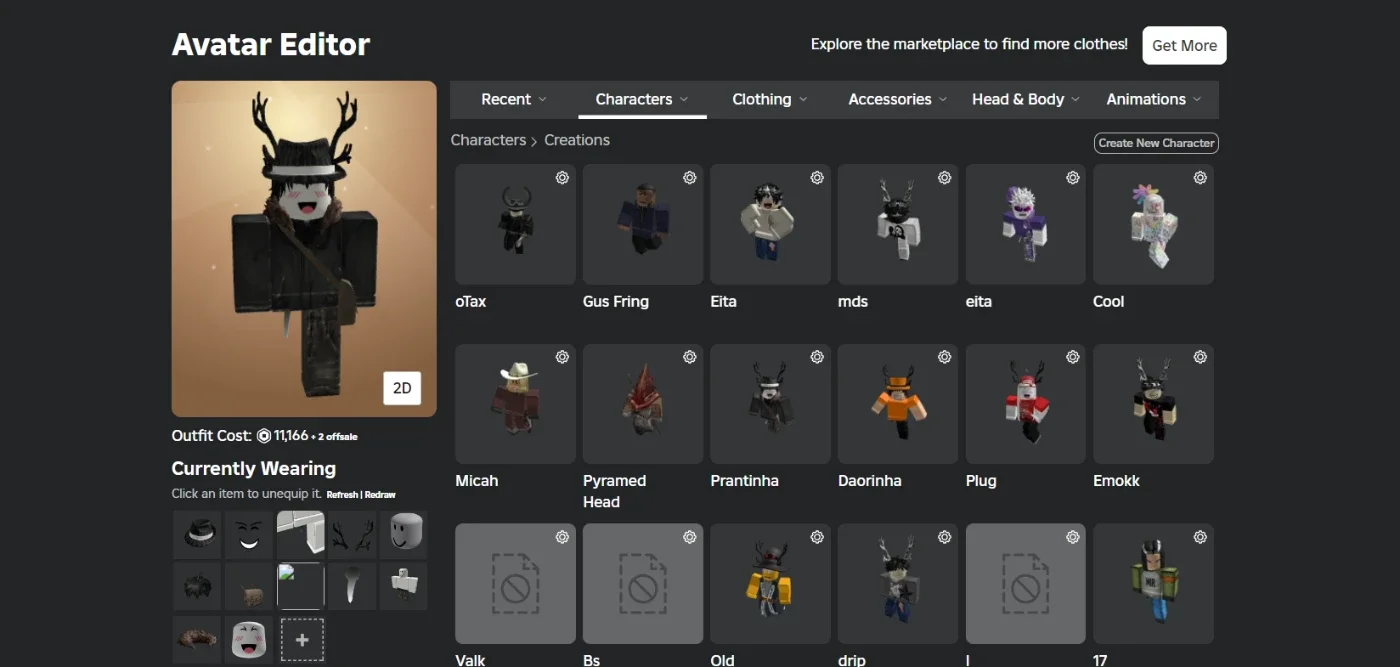Select the 17 character outfit thumbnail

pos(1153,584)
